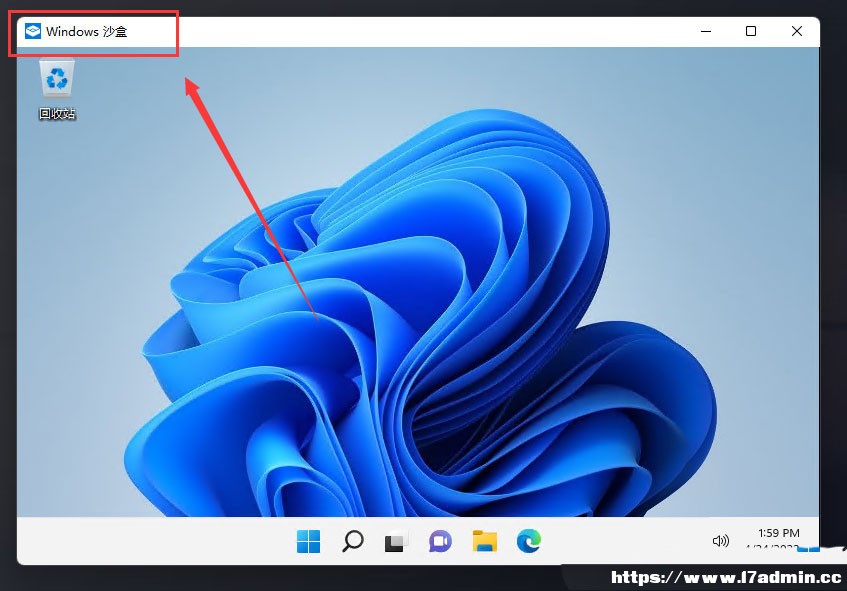Maximize the Windows Sandbox window
The width and height of the screenshot is (847, 591).
pos(751,31)
